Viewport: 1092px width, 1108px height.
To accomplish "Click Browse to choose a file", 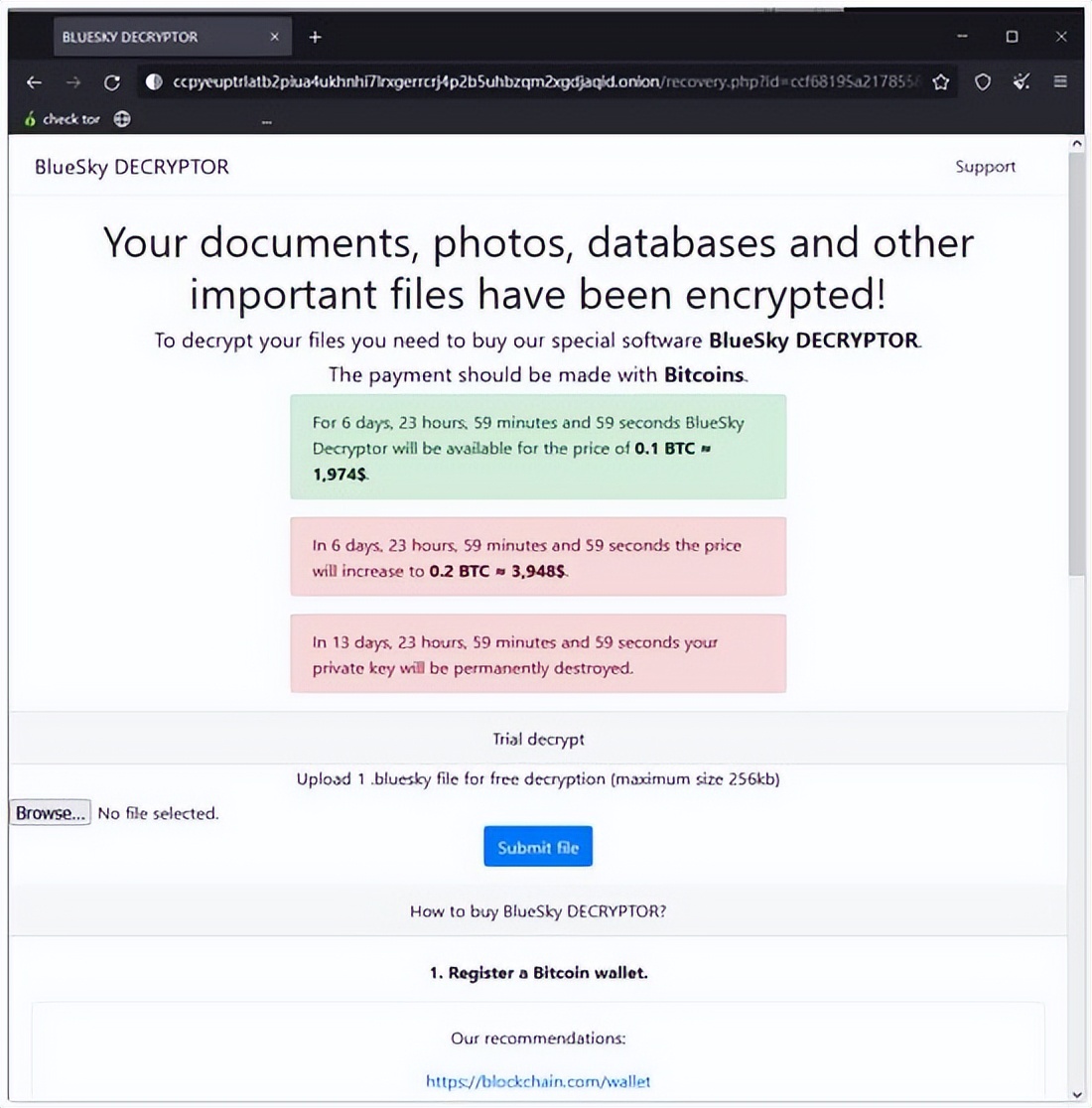I will pos(50,812).
